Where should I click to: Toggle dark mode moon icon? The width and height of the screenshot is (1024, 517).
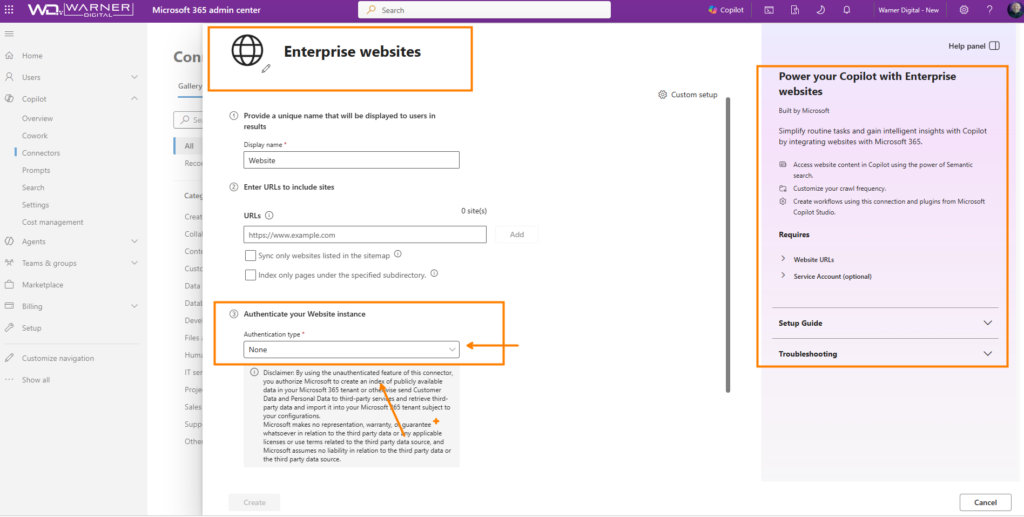click(x=821, y=10)
